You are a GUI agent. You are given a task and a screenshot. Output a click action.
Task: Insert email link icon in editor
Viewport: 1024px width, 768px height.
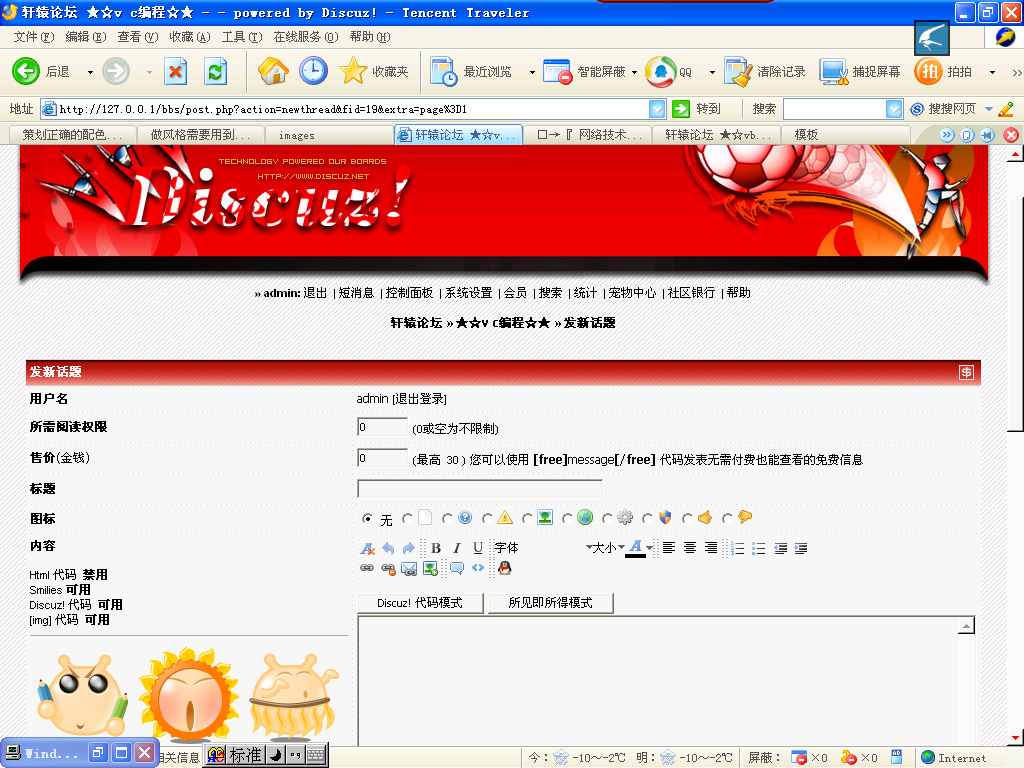click(x=409, y=569)
